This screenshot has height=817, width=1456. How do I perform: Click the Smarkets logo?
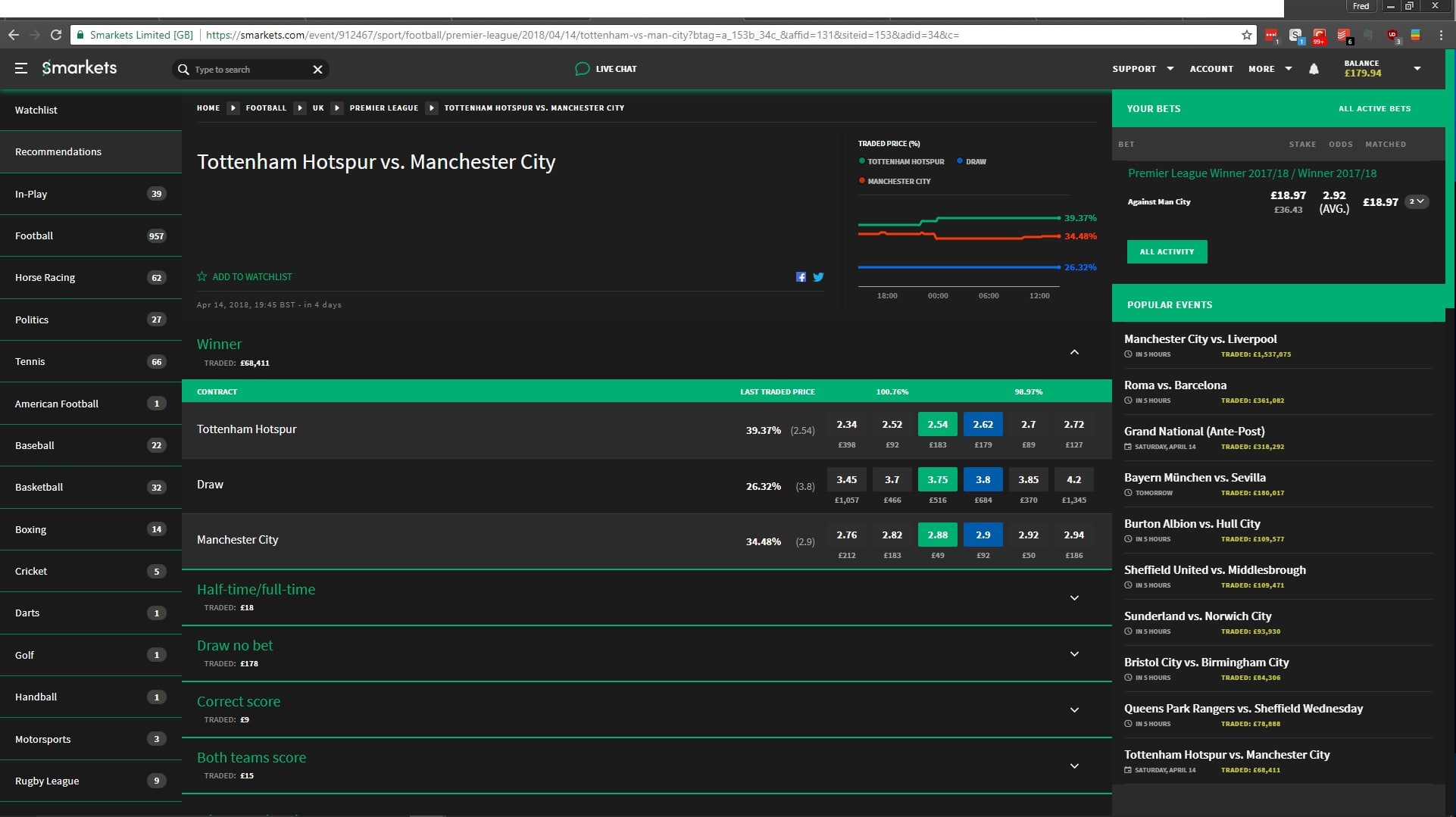(80, 67)
